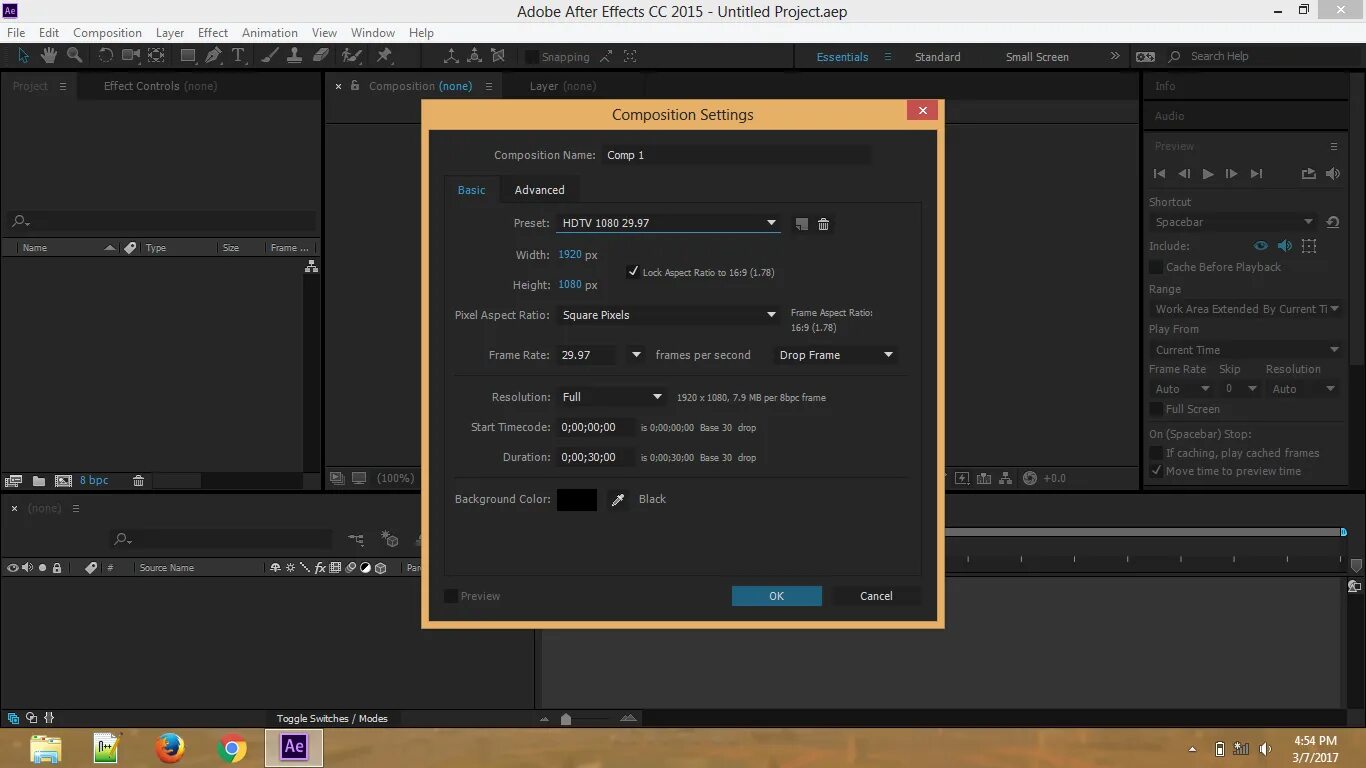This screenshot has width=1366, height=768.
Task: Open the Spacebar shortcut dropdown
Action: pos(1234,222)
